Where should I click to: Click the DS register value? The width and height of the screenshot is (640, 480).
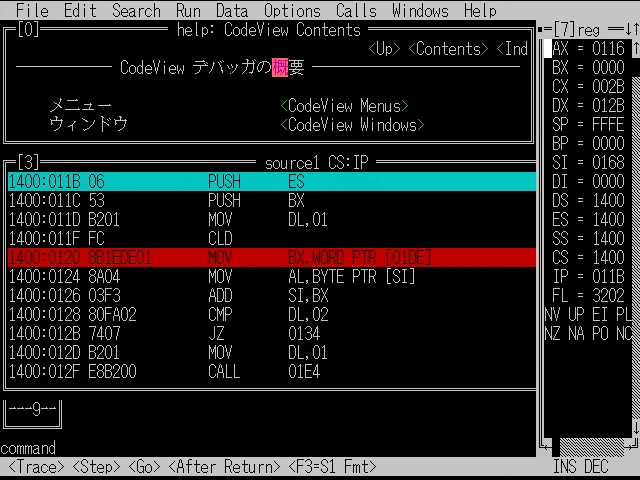[x=608, y=200]
